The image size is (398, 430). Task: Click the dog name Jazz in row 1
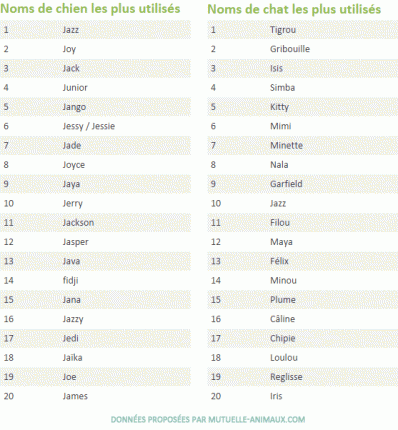pyautogui.click(x=71, y=30)
